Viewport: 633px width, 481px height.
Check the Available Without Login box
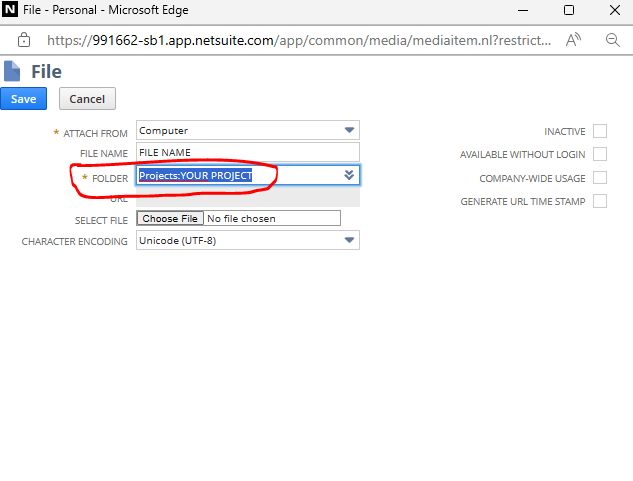tap(600, 154)
